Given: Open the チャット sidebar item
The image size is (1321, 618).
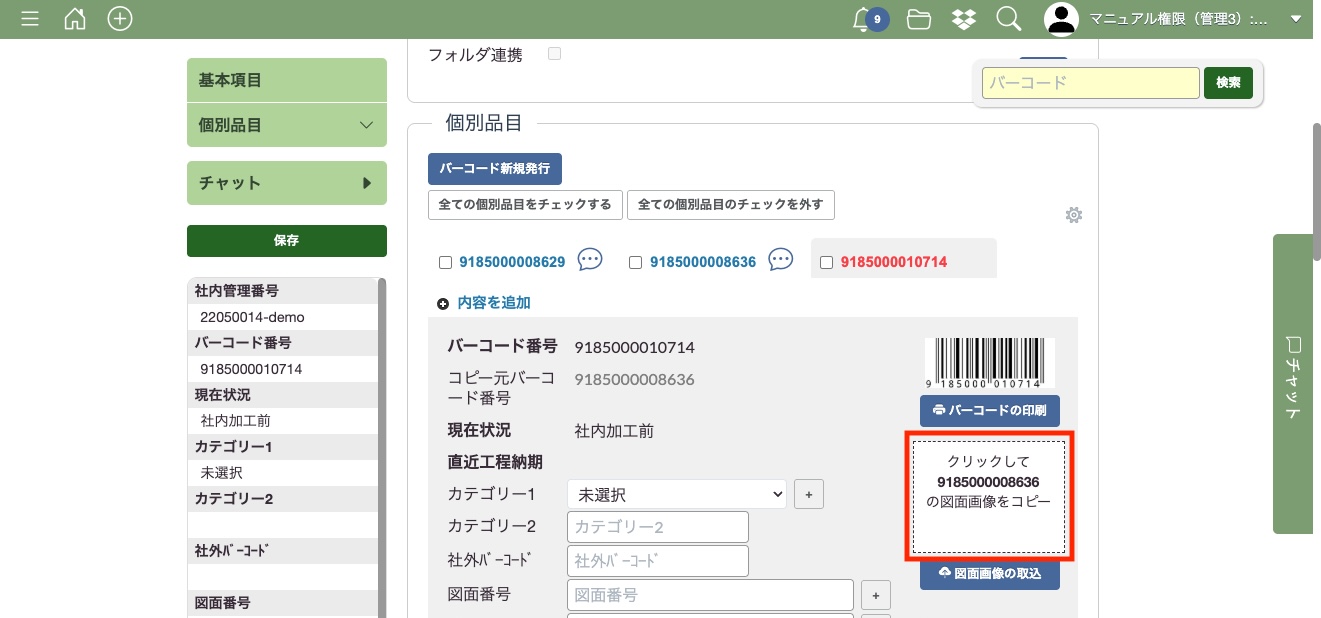Looking at the screenshot, I should click(286, 183).
